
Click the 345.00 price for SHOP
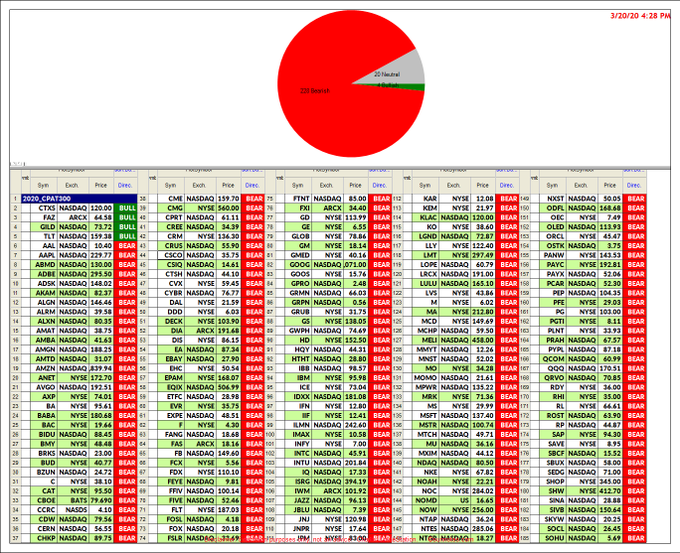click(x=610, y=481)
